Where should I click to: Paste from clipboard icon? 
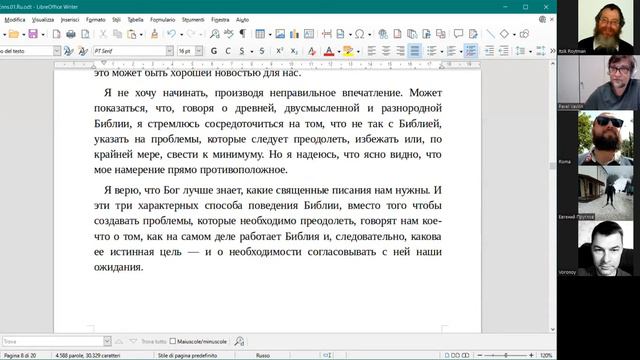coord(131,34)
